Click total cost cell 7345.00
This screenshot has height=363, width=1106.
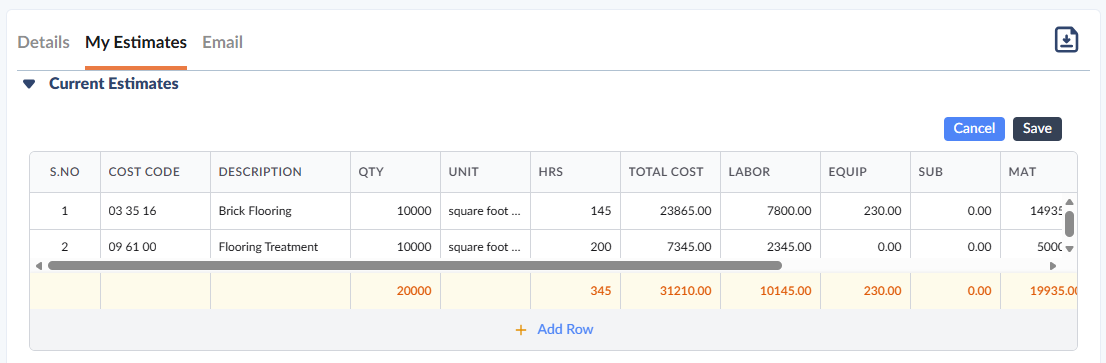670,245
